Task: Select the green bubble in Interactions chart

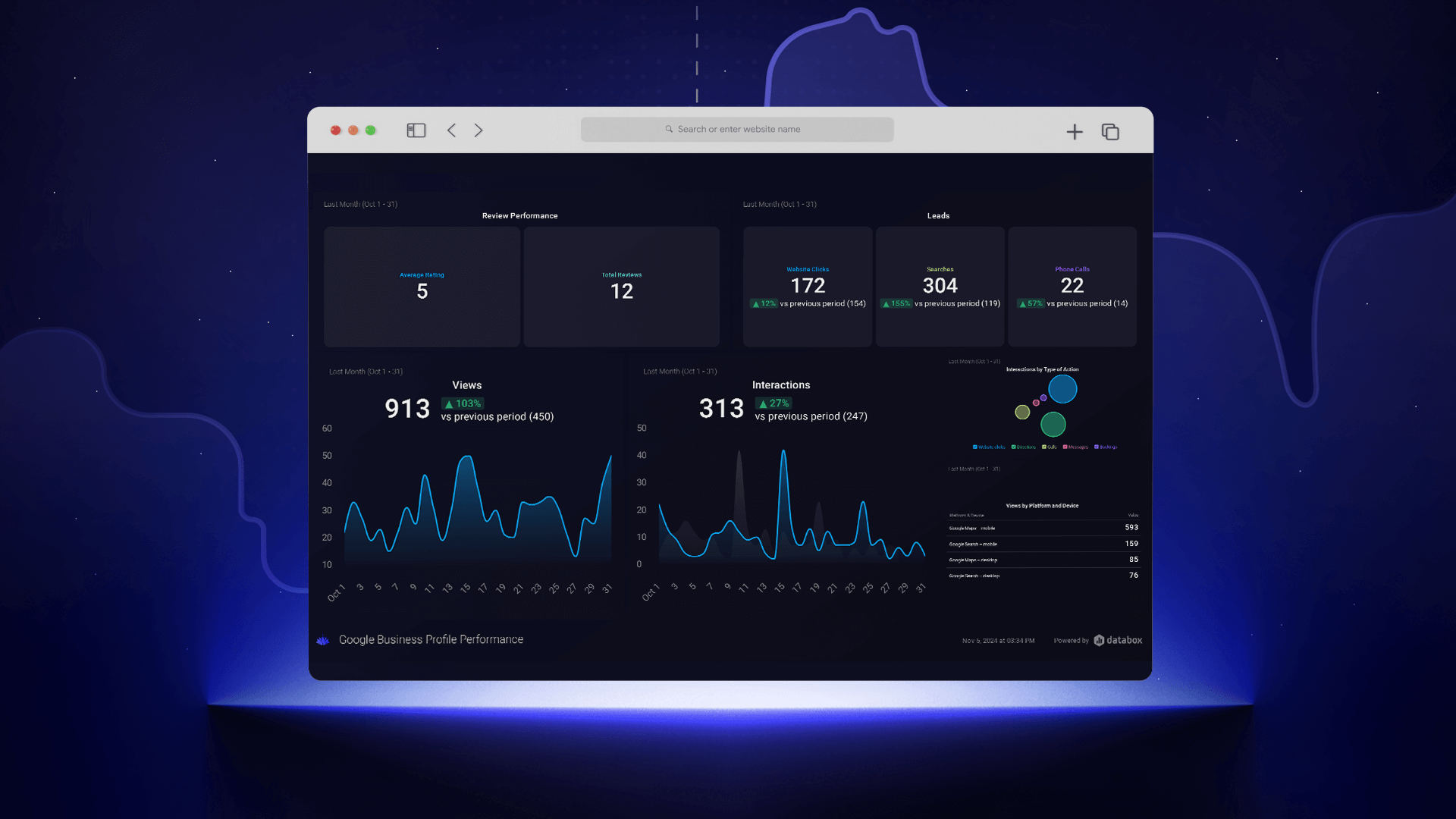Action: (1053, 424)
